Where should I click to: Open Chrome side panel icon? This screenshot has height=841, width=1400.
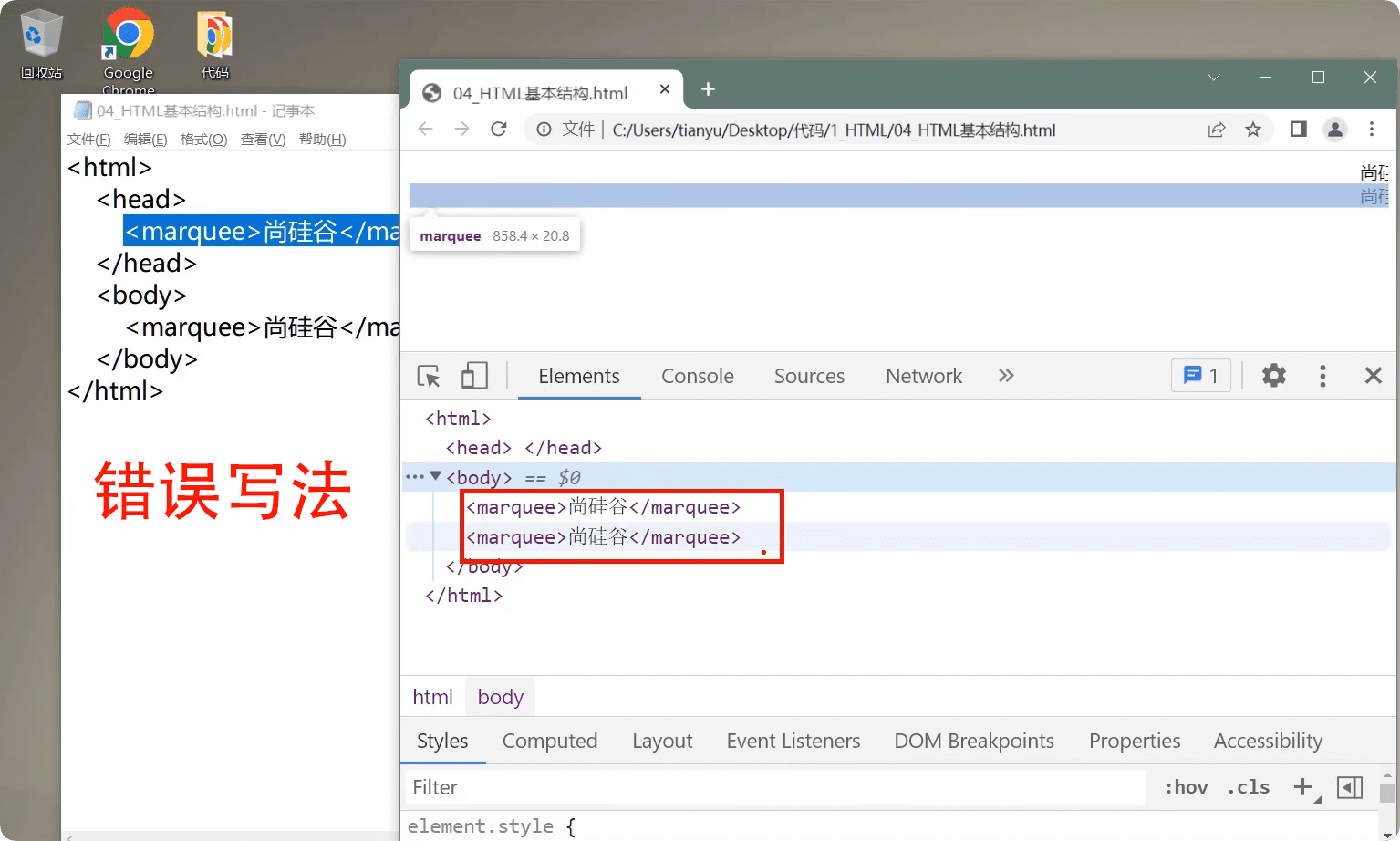pyautogui.click(x=1298, y=130)
